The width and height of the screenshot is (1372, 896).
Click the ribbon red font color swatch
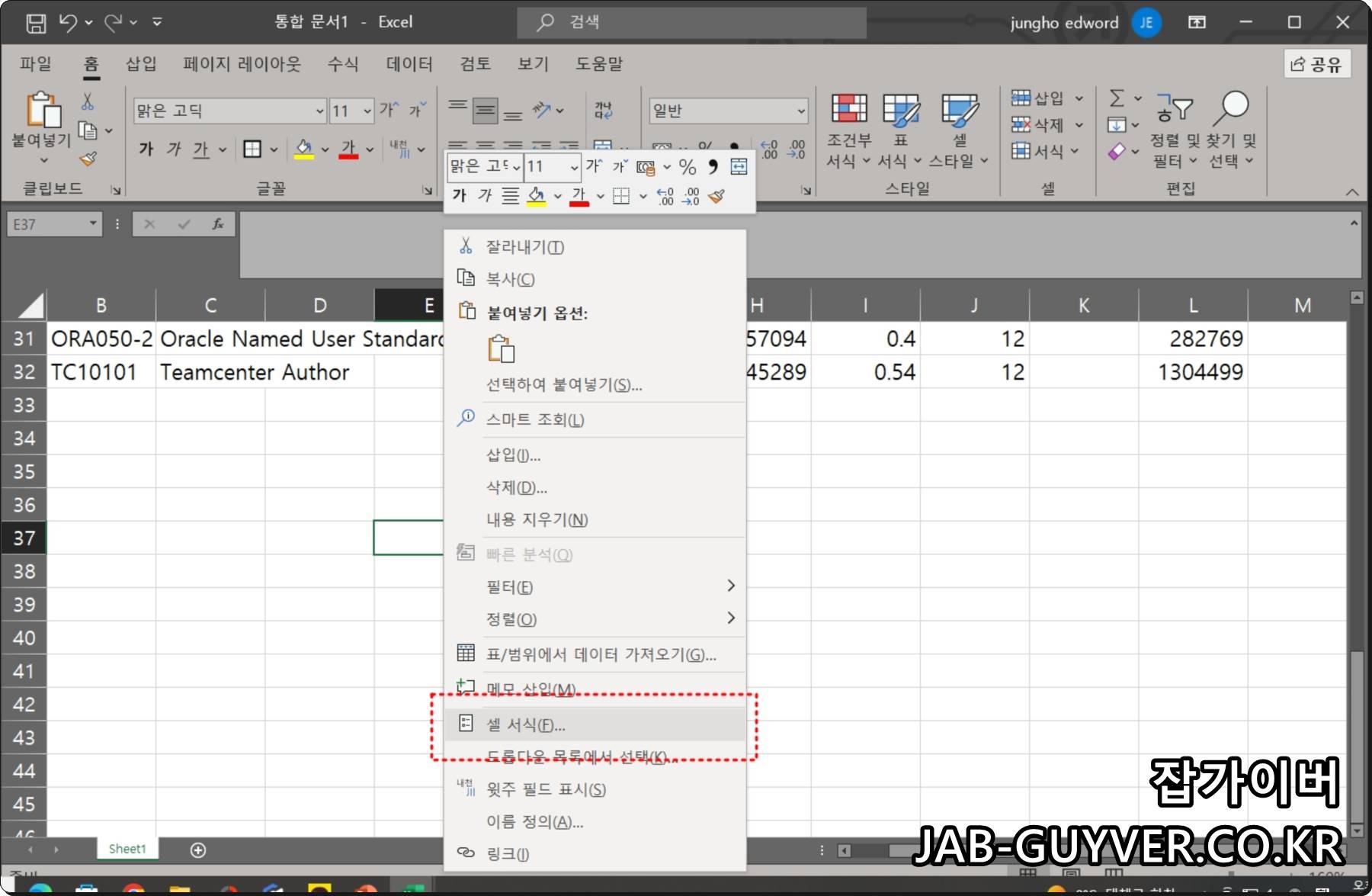pos(348,149)
